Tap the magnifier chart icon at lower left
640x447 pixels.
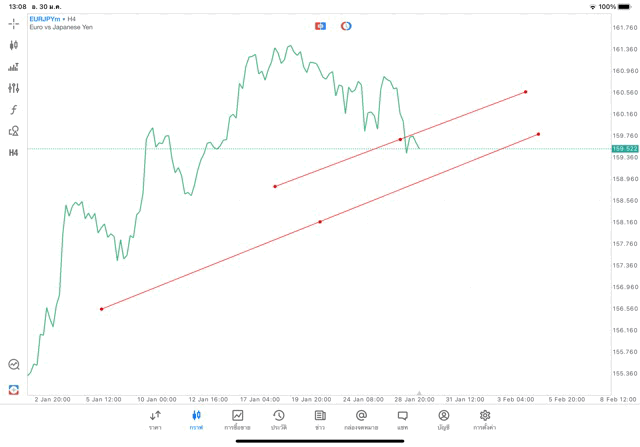14,365
